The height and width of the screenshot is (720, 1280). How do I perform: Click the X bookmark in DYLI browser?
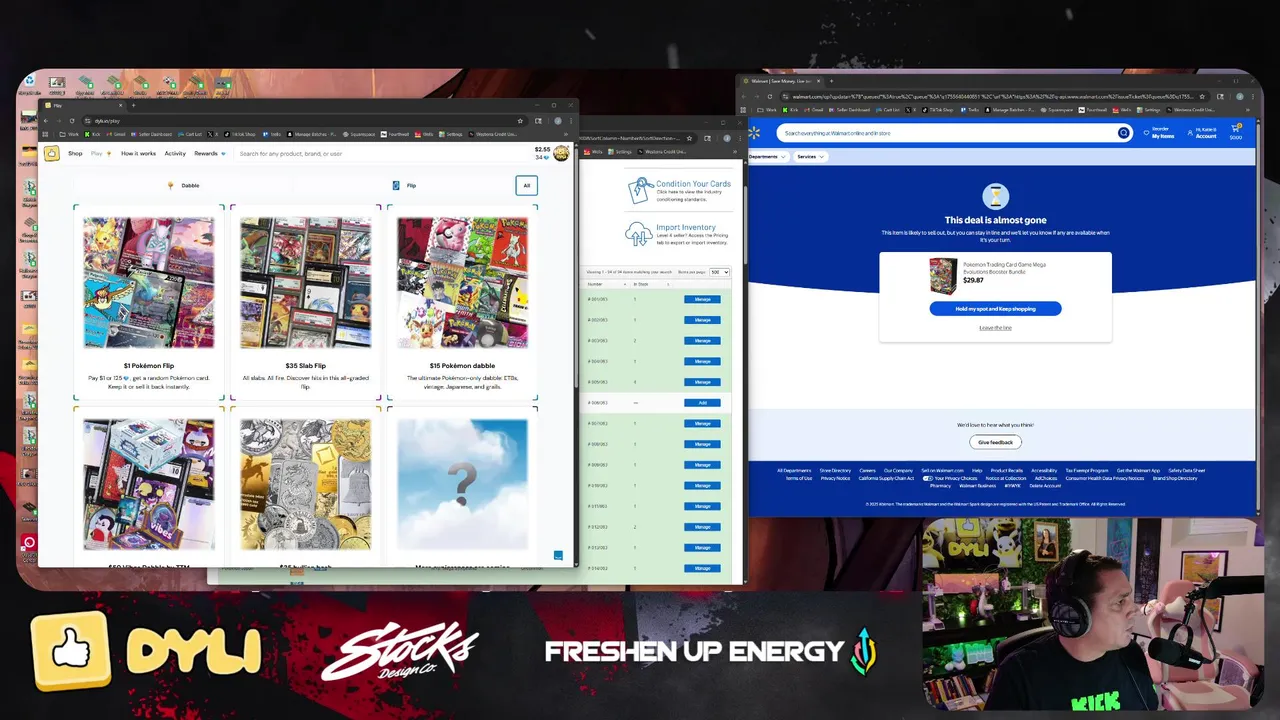point(212,134)
